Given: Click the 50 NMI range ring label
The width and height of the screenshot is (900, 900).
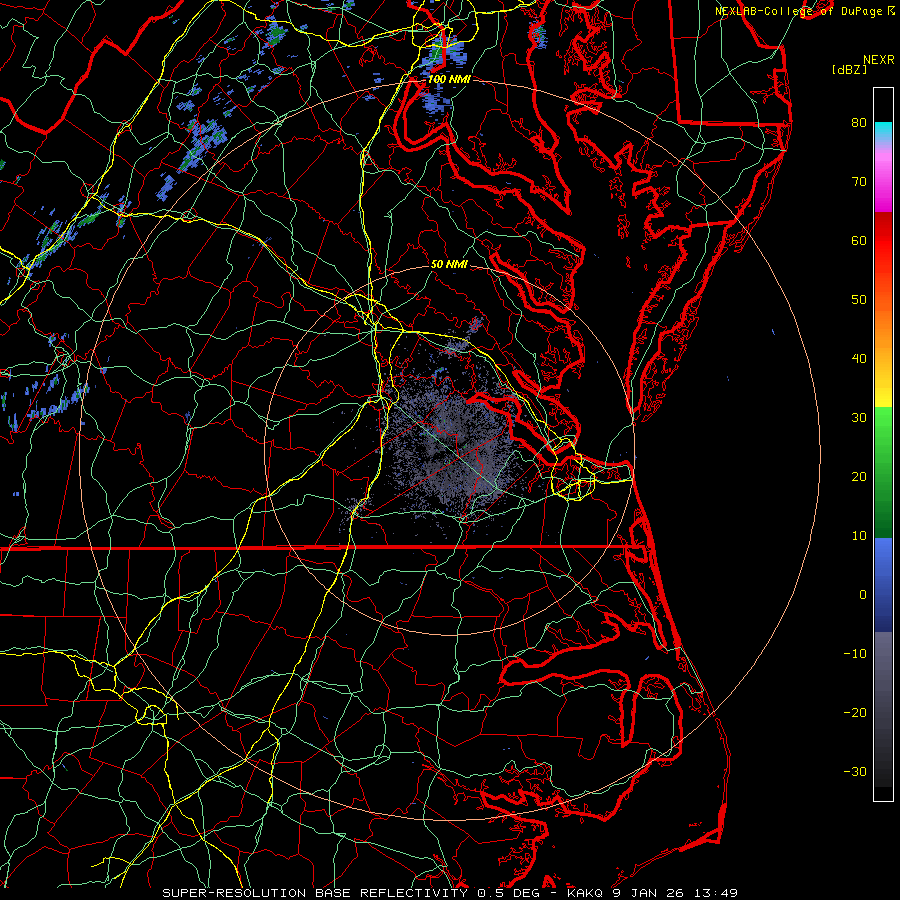Looking at the screenshot, I should [x=449, y=265].
